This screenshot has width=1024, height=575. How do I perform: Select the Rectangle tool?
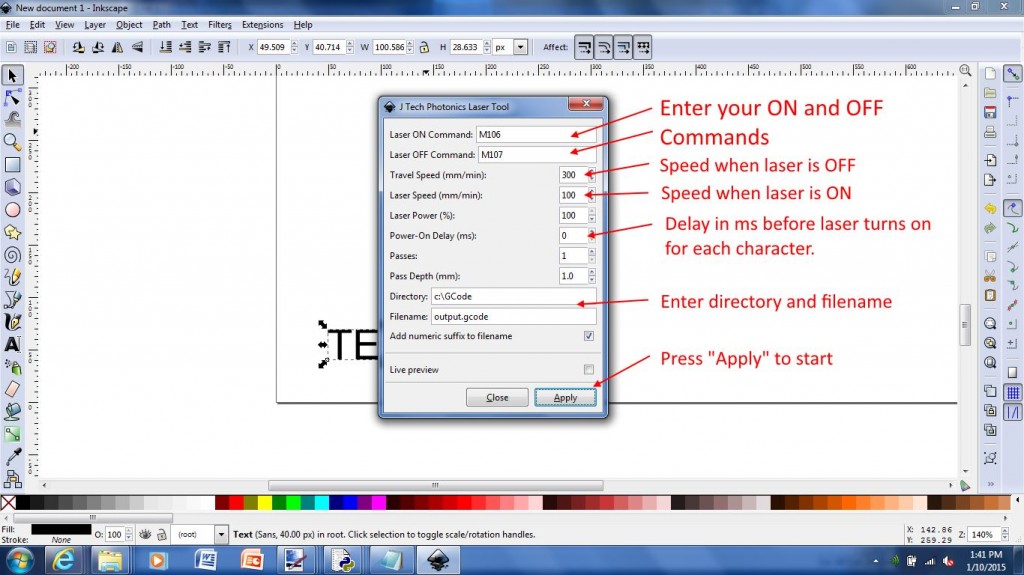click(12, 165)
